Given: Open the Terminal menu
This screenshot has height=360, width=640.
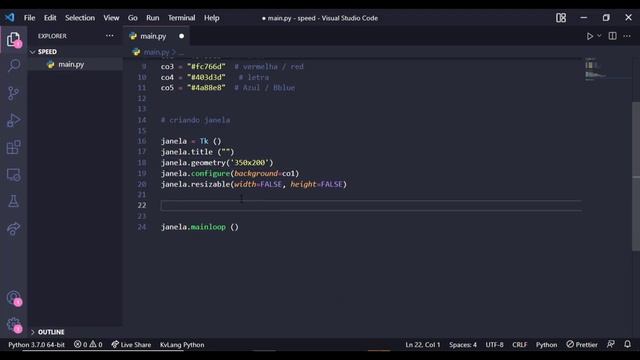Looking at the screenshot, I should coord(182,18).
